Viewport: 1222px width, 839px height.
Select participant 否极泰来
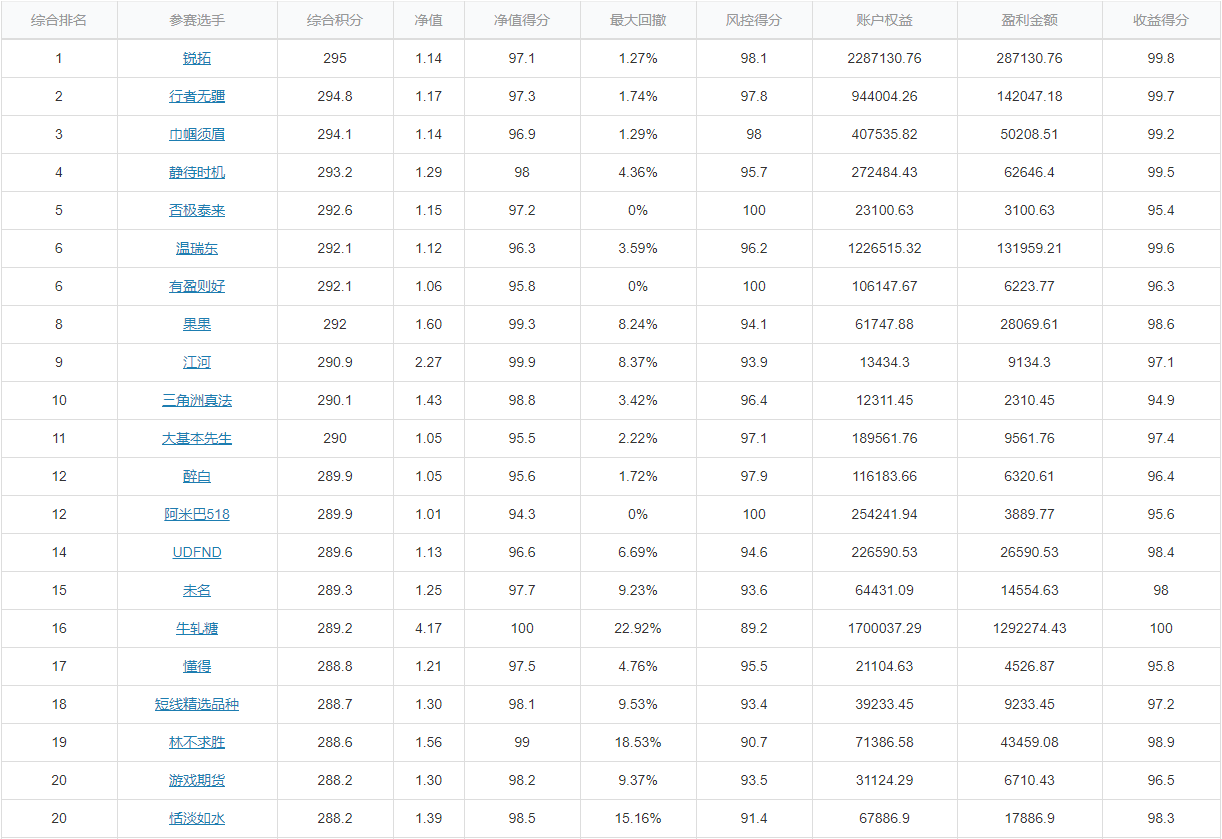[x=197, y=211]
